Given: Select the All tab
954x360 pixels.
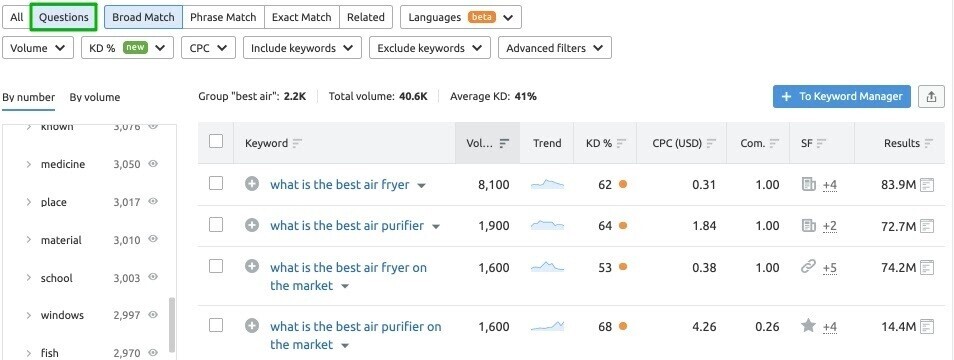Looking at the screenshot, I should tap(16, 17).
